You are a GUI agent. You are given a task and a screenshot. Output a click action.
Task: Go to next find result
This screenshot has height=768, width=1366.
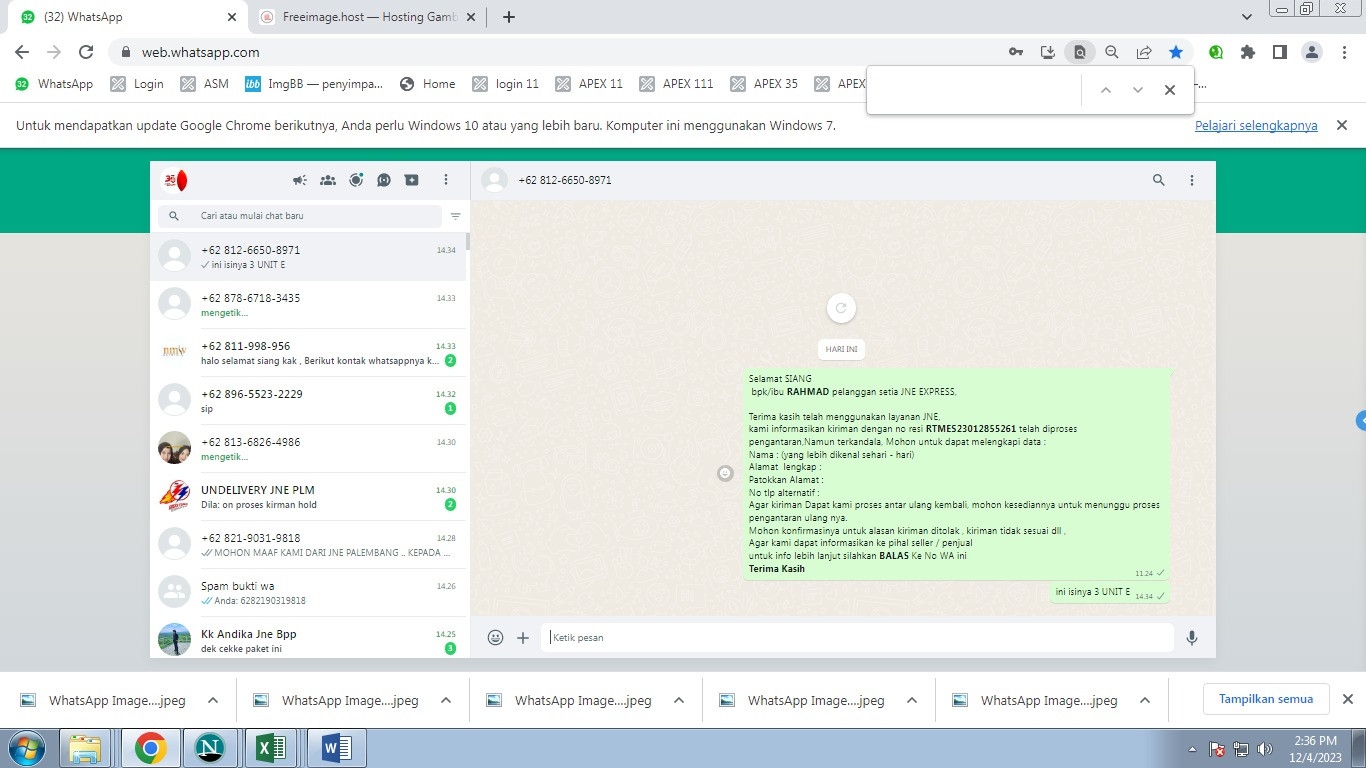(1138, 90)
